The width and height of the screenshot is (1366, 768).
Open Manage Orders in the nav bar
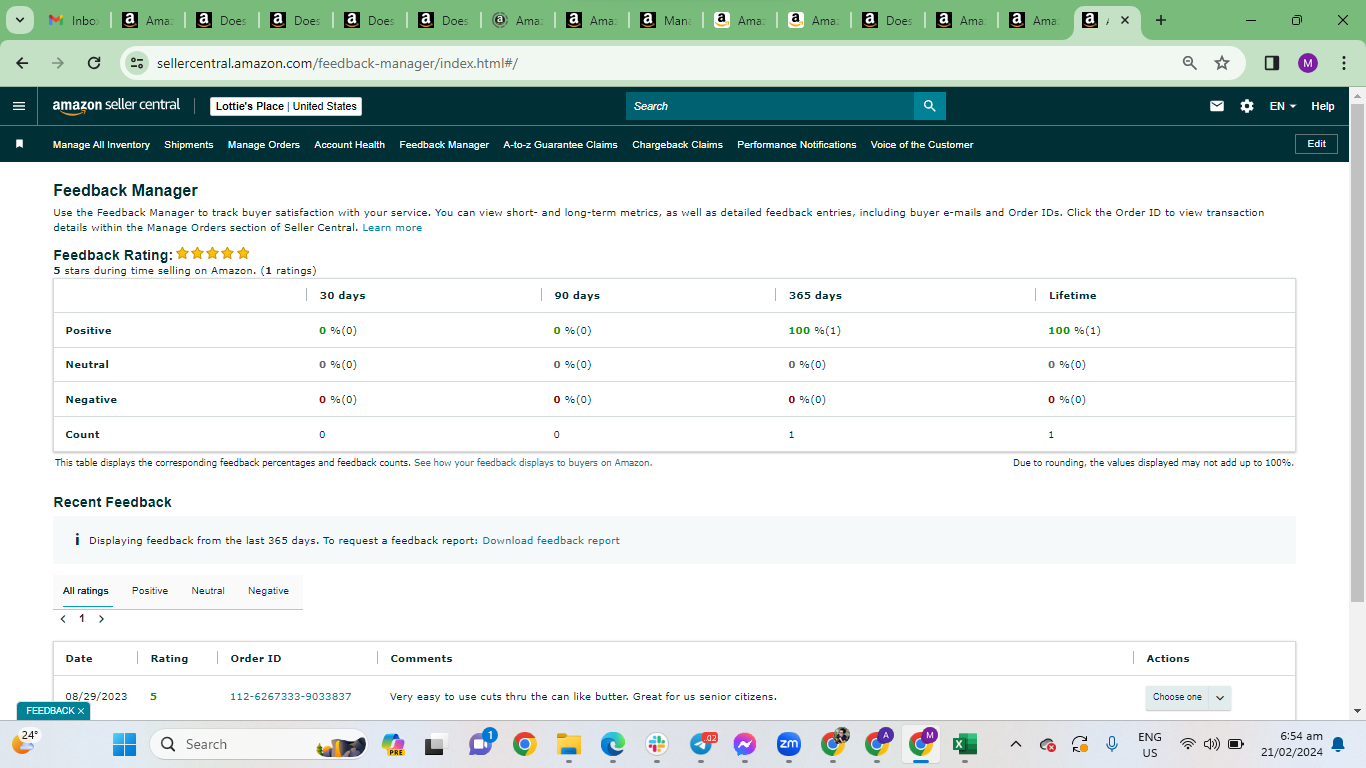pos(264,145)
